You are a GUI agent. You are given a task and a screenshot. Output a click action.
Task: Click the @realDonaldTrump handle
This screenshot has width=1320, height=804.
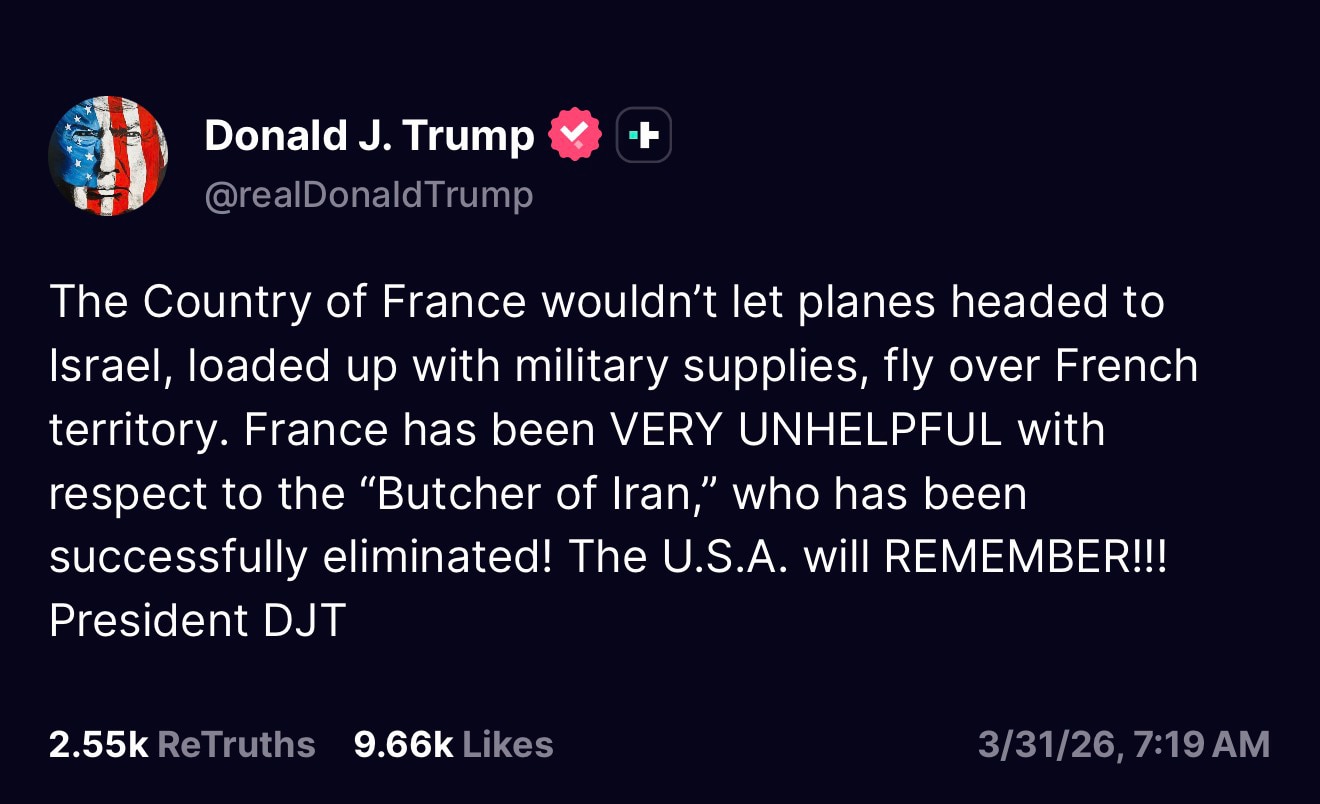click(369, 194)
